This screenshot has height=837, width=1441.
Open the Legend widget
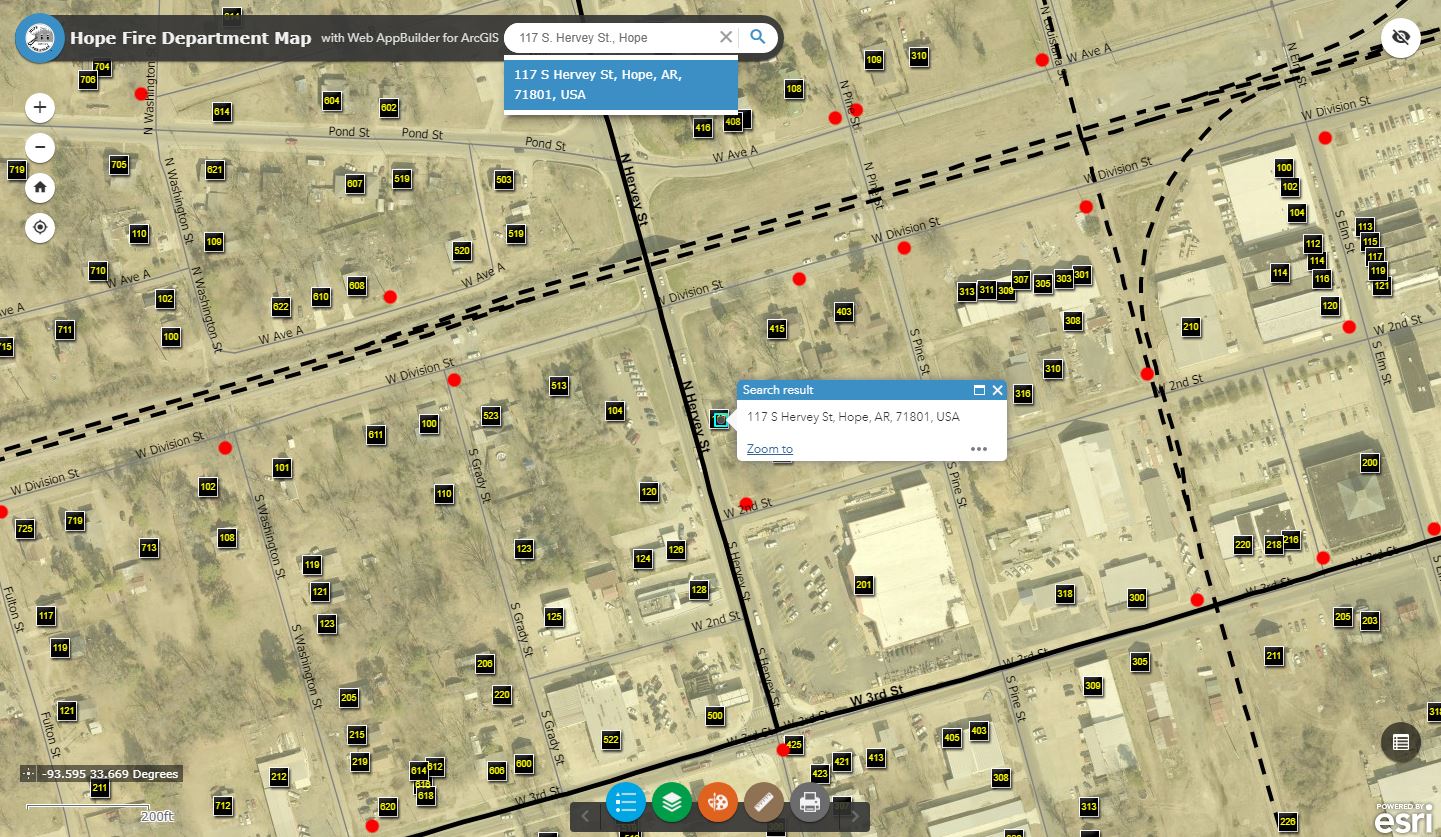pos(625,801)
